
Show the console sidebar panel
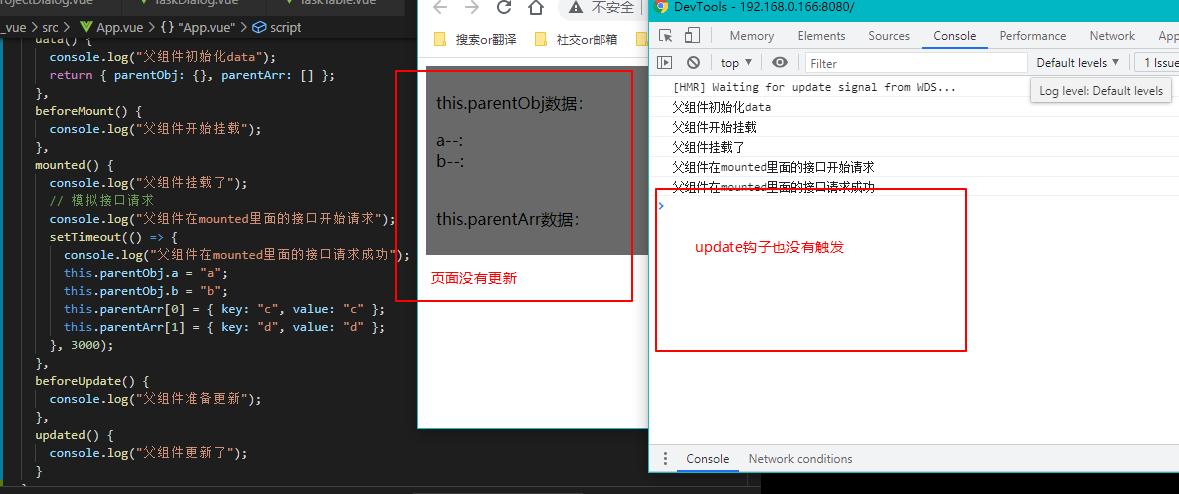[665, 62]
